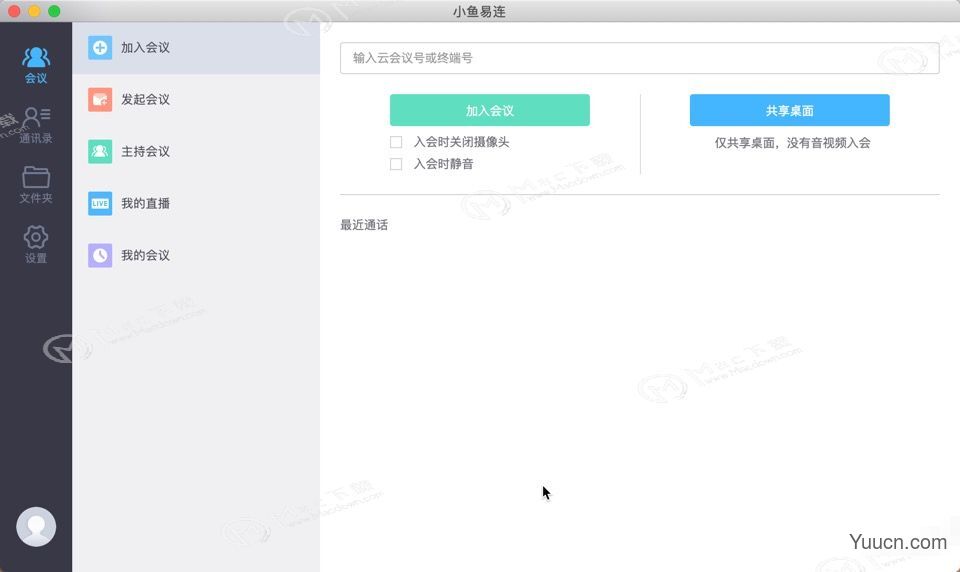Select the 我的直播 menu item
The image size is (960, 572).
coord(196,203)
